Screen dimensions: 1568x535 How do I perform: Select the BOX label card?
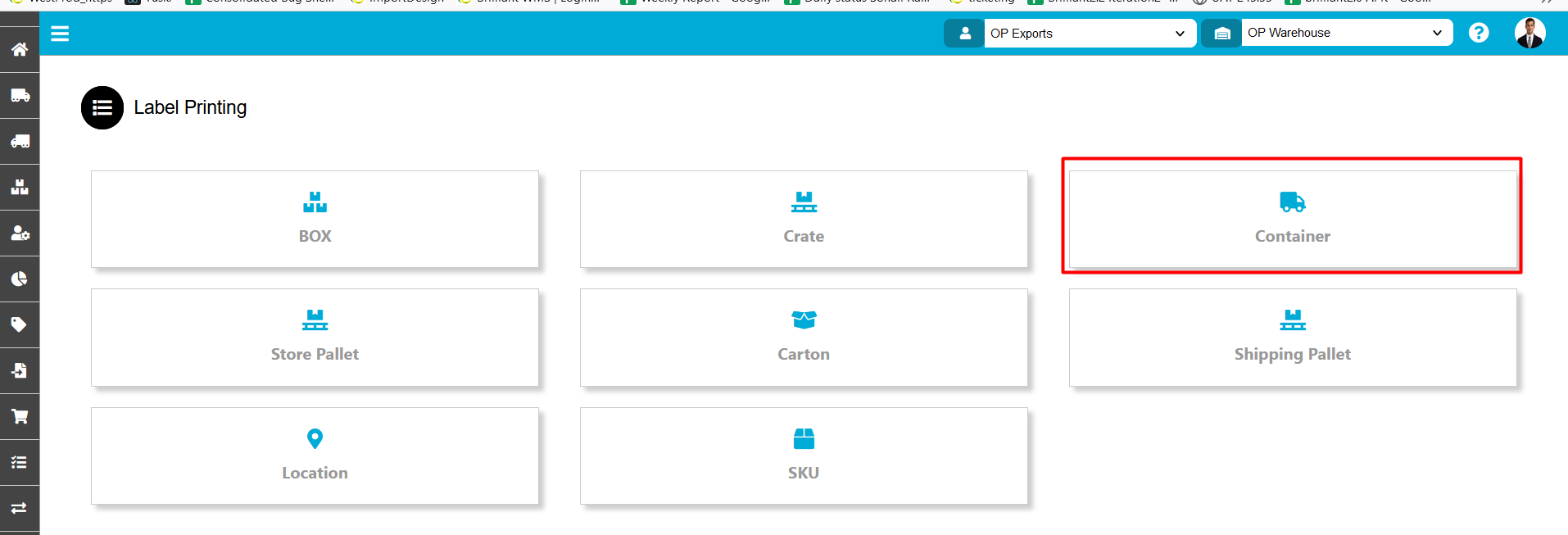(315, 219)
